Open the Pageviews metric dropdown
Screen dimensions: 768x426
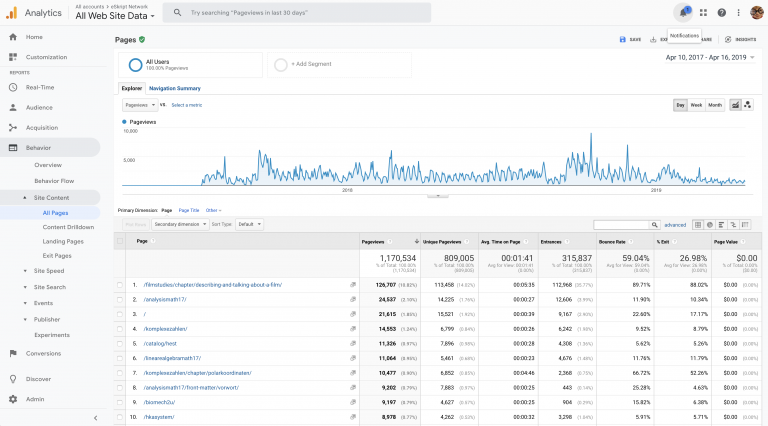140,105
